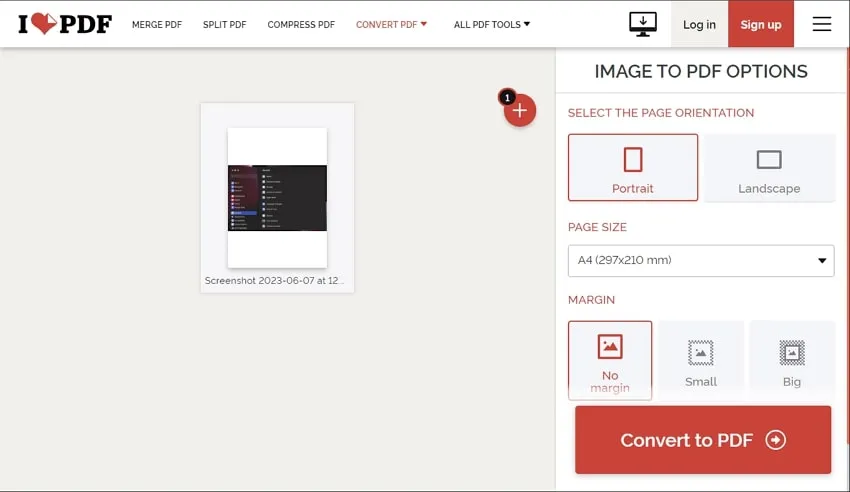Click the iLovePDF logo
Screen dimensions: 850x492
65,24
